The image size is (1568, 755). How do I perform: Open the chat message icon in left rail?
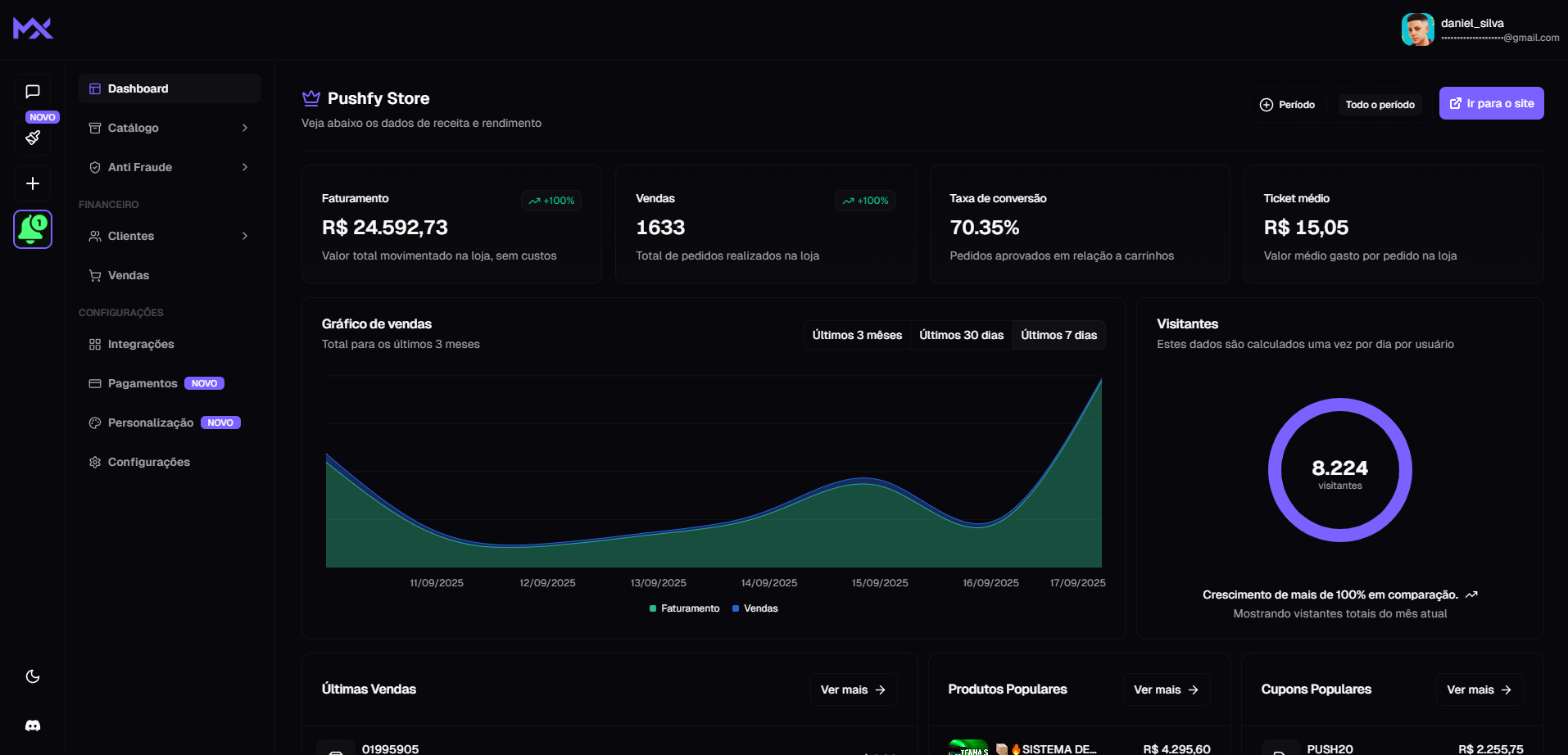pos(33,92)
